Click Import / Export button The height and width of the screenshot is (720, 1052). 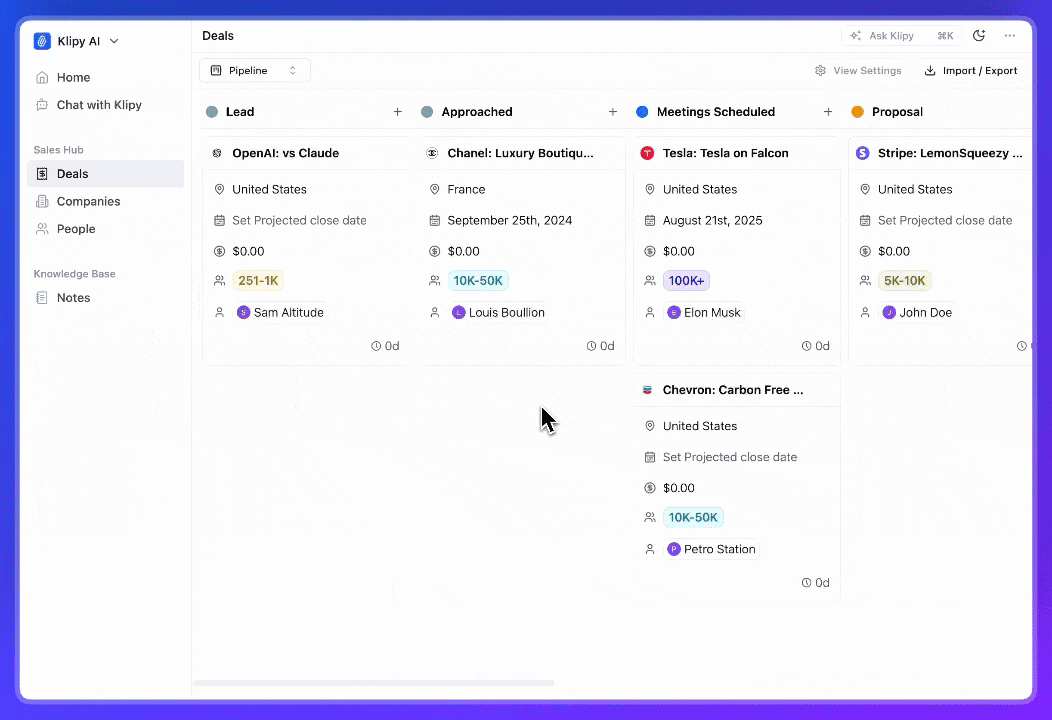(971, 70)
